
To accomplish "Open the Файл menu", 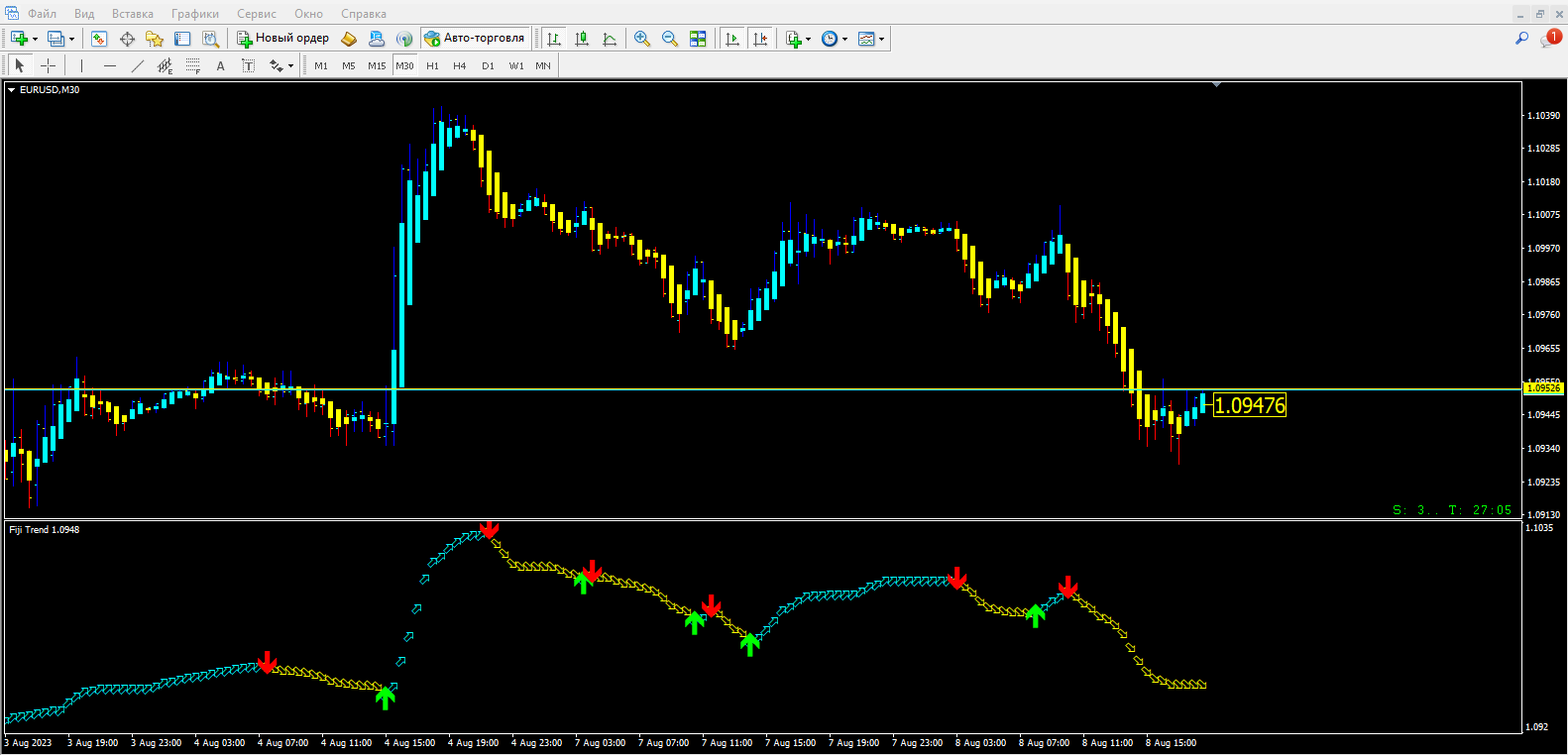I will coord(42,14).
